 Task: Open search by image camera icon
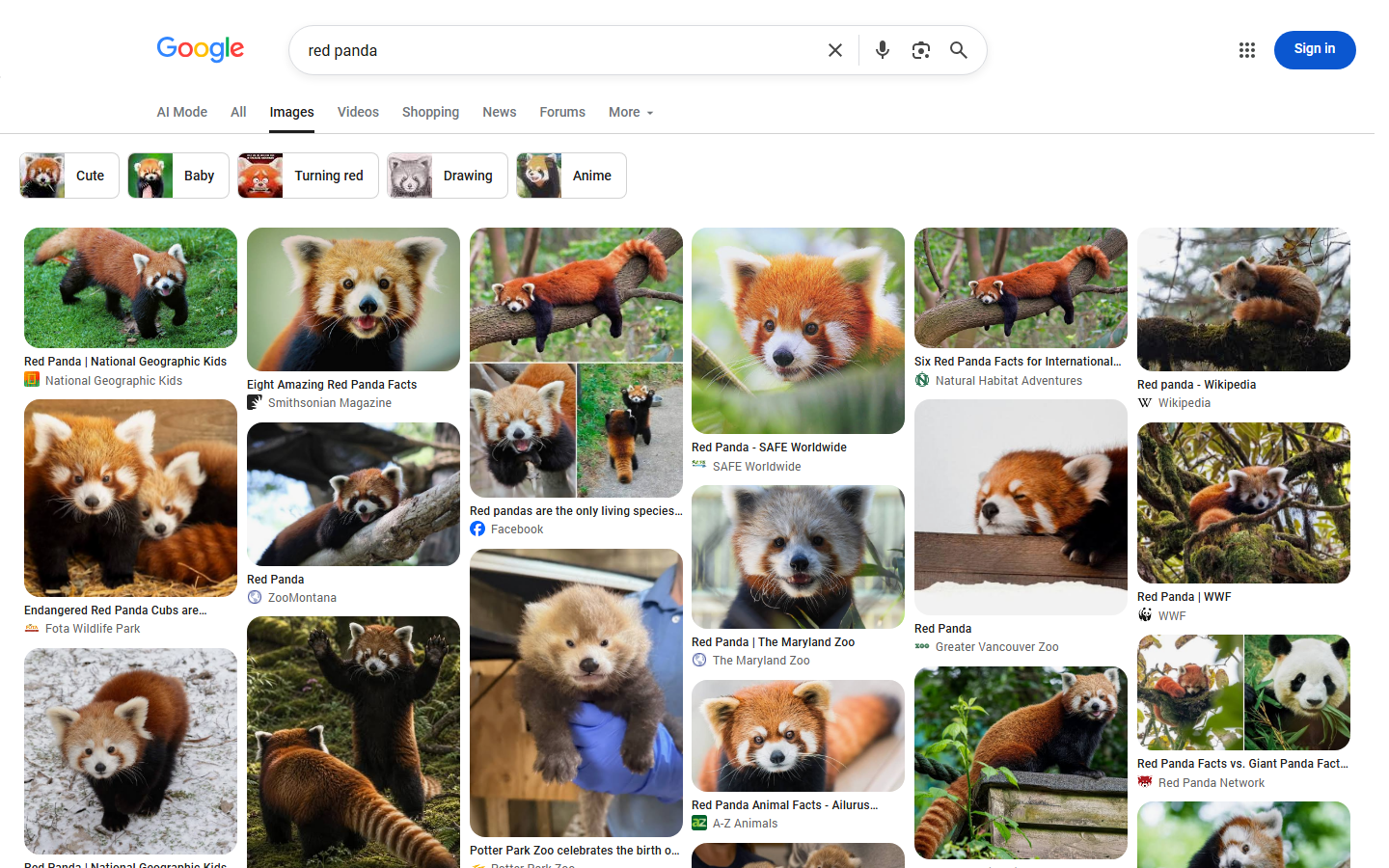921,50
